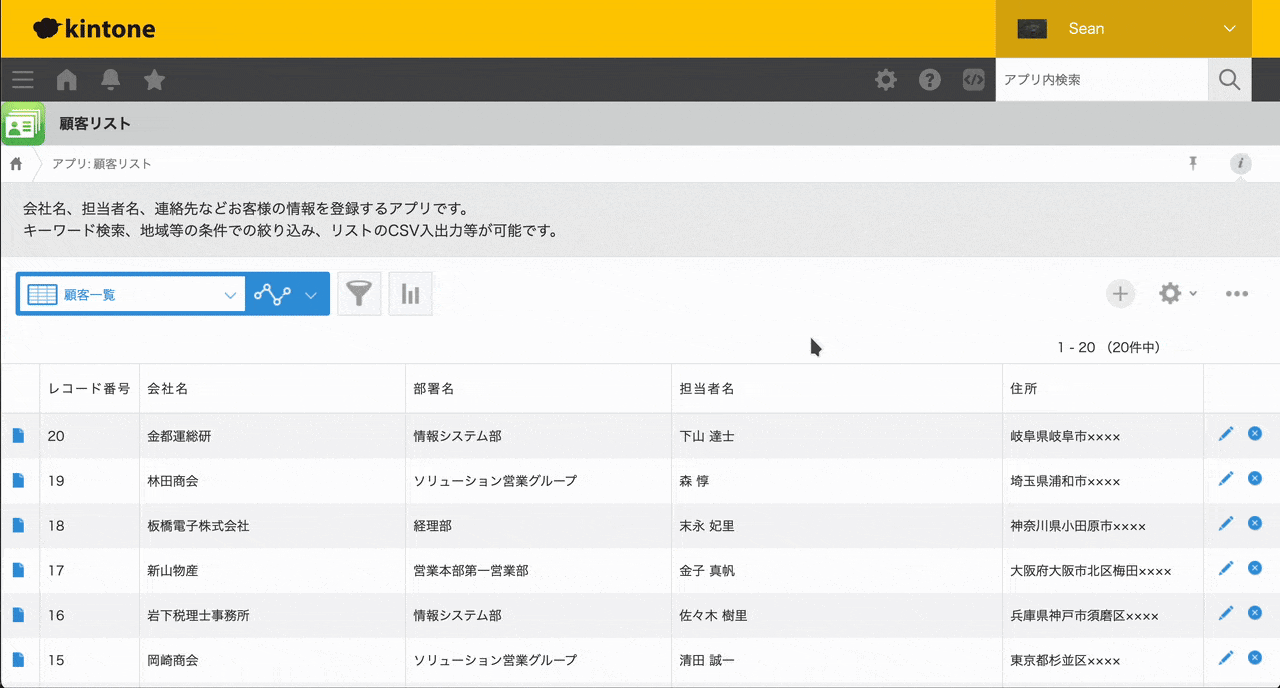Open developer tools via the </> icon
The height and width of the screenshot is (688, 1280).
tap(973, 79)
